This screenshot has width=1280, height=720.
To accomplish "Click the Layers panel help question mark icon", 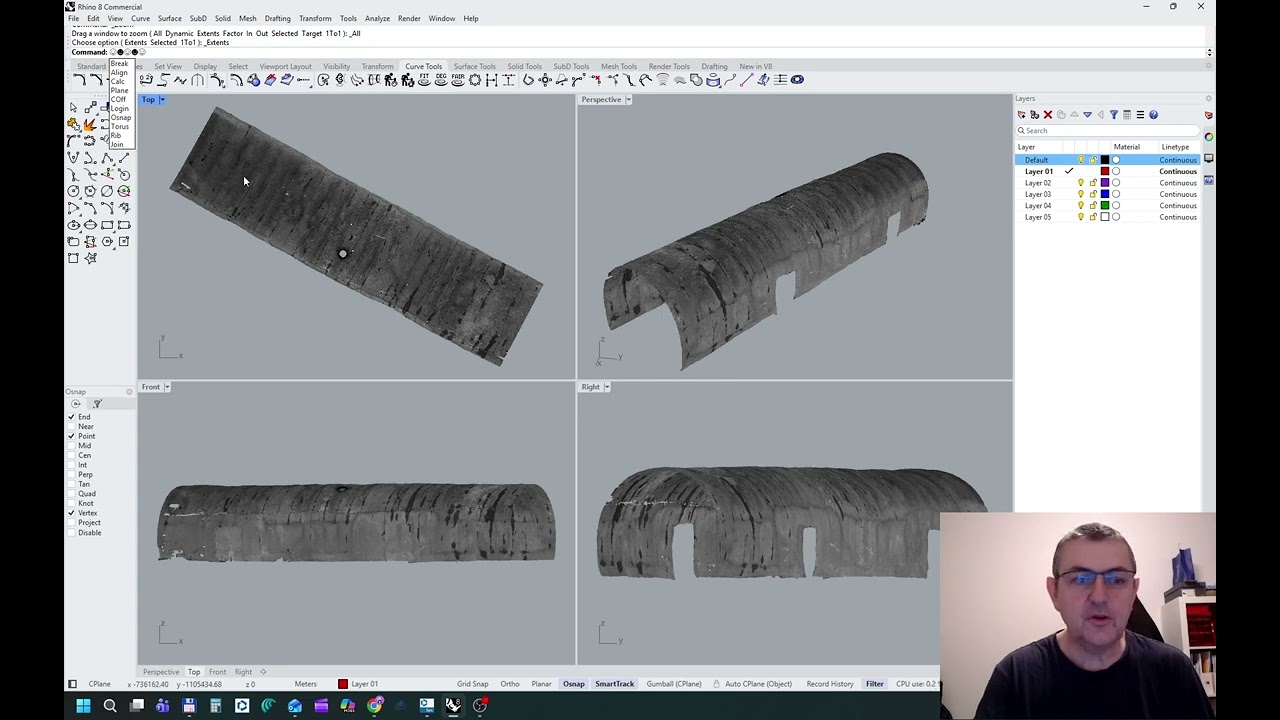I will click(x=1153, y=115).
